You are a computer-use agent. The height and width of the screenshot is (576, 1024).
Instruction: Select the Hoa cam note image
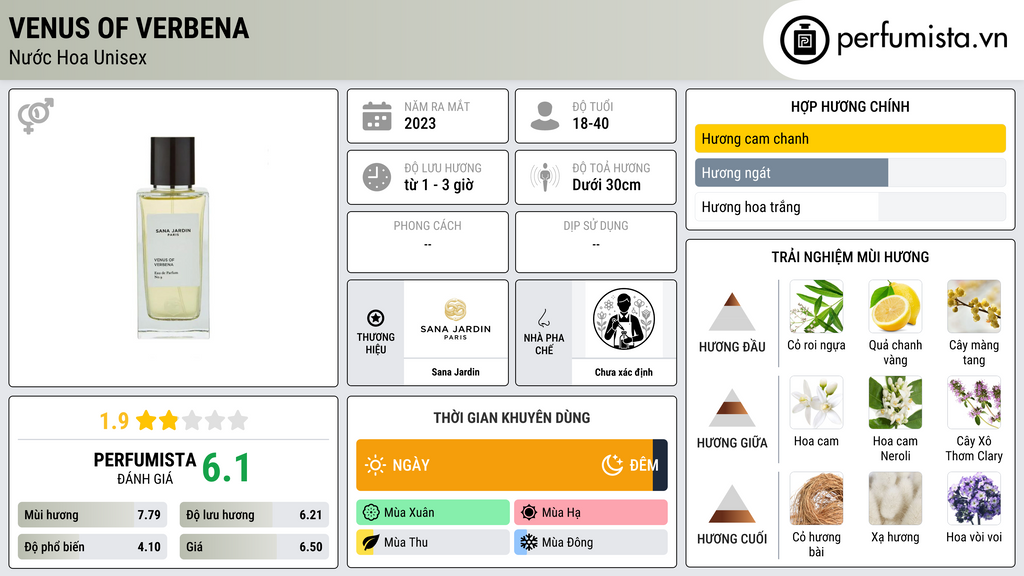point(816,403)
